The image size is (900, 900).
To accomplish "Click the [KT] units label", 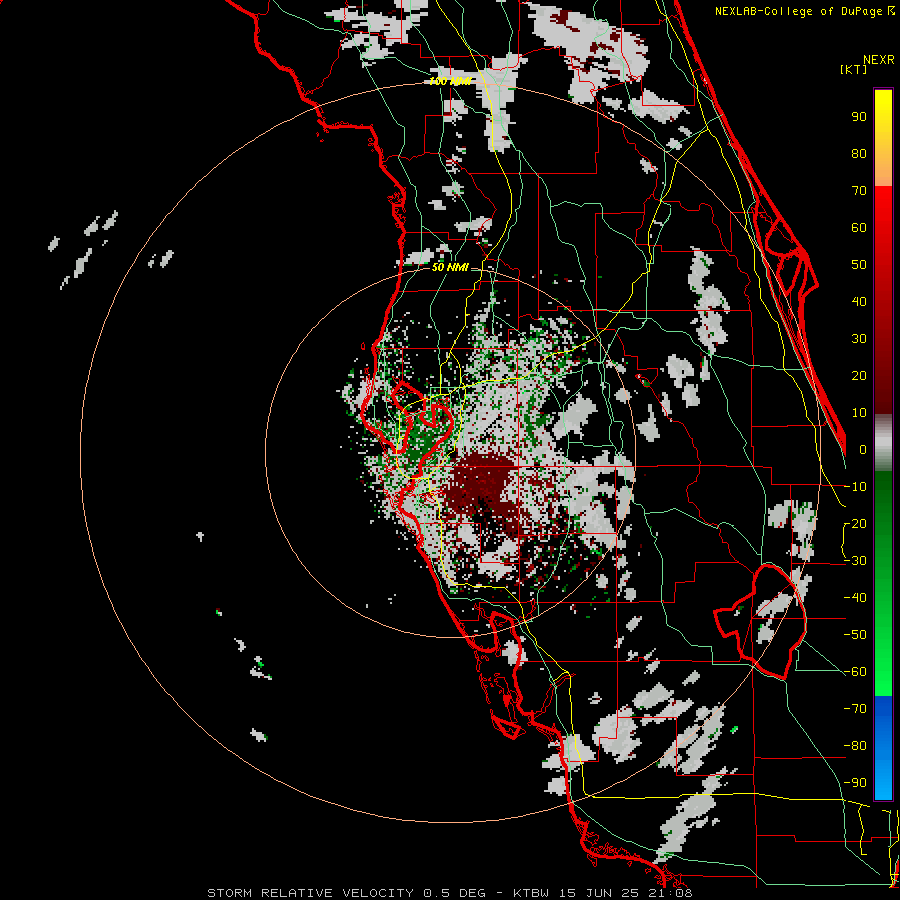I will 854,70.
